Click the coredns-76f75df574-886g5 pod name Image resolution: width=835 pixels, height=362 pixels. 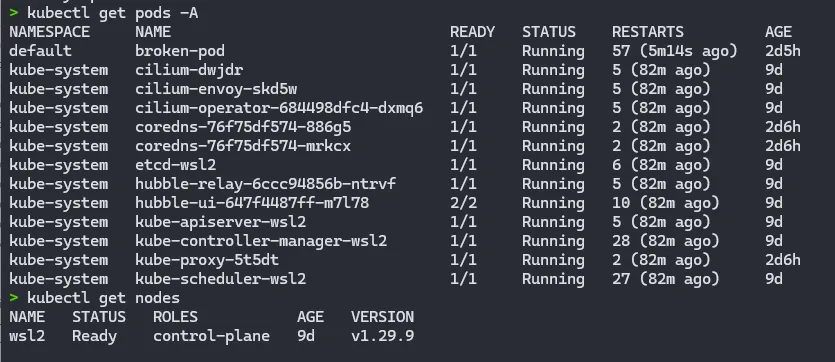point(242,127)
